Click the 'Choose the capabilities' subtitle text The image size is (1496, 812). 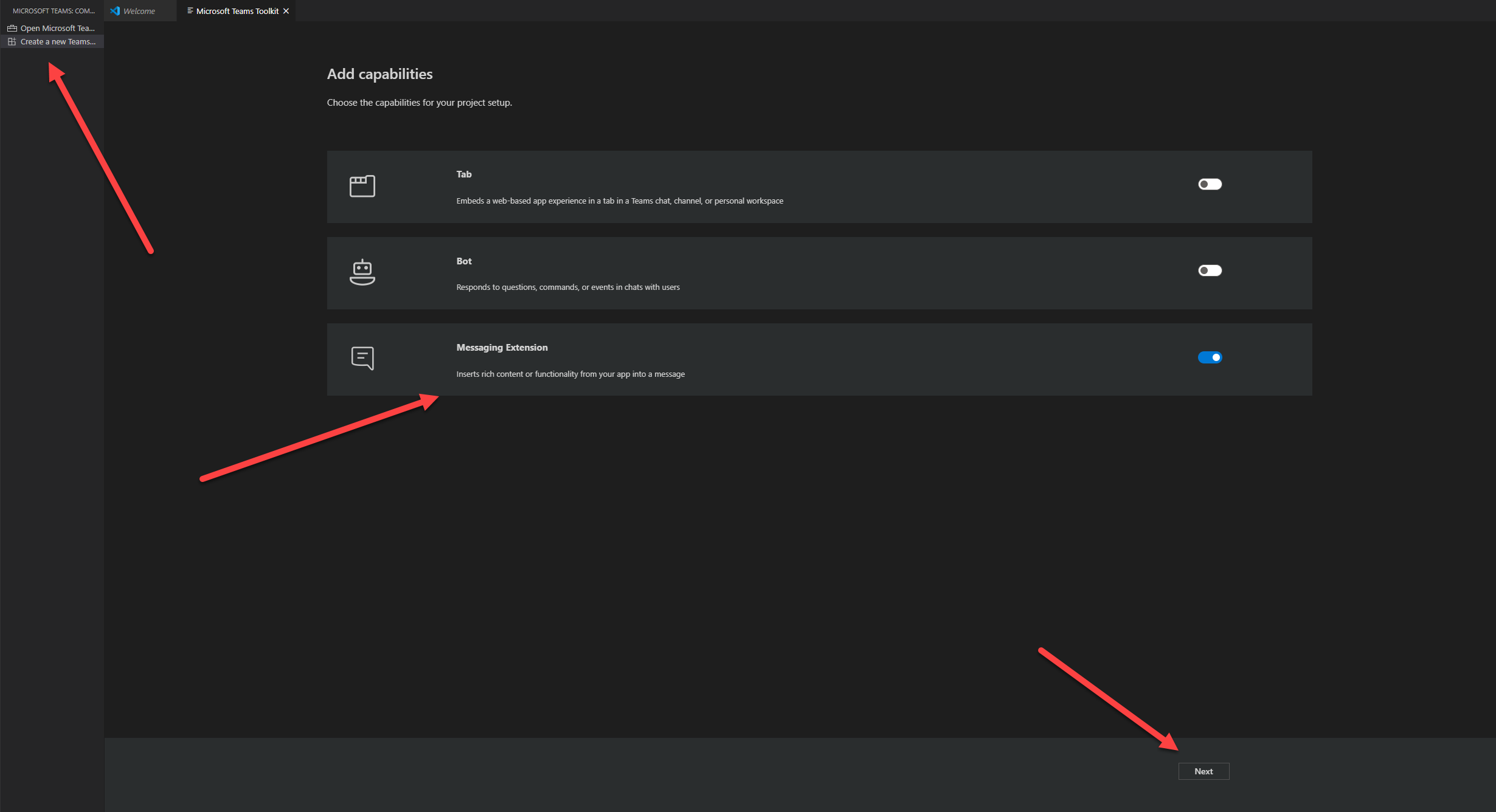tap(420, 103)
